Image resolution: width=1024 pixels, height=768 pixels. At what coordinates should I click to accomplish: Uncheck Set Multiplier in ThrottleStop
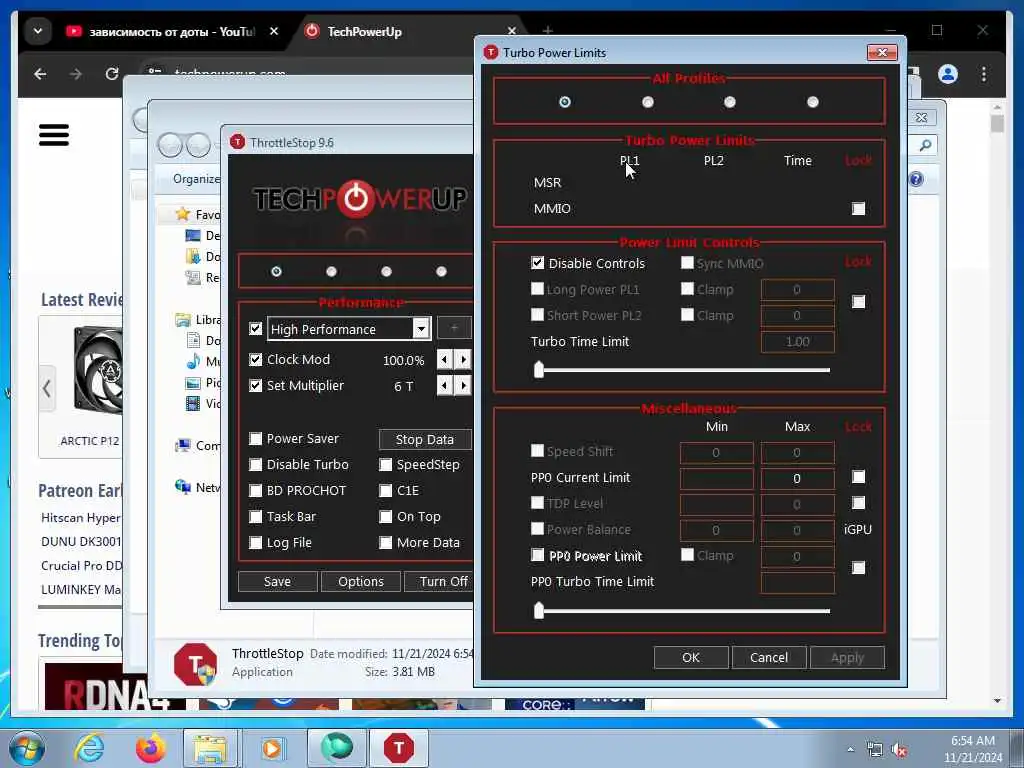click(x=255, y=385)
